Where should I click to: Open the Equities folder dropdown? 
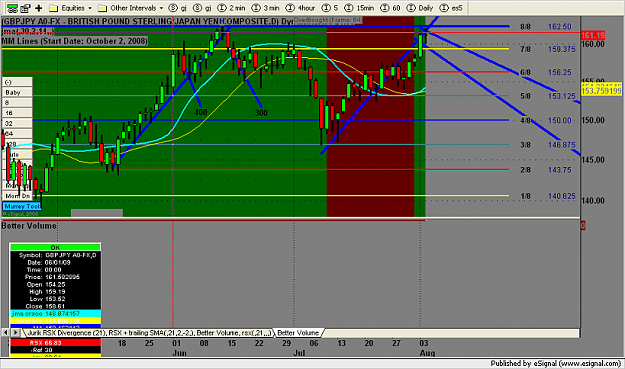tap(71, 8)
